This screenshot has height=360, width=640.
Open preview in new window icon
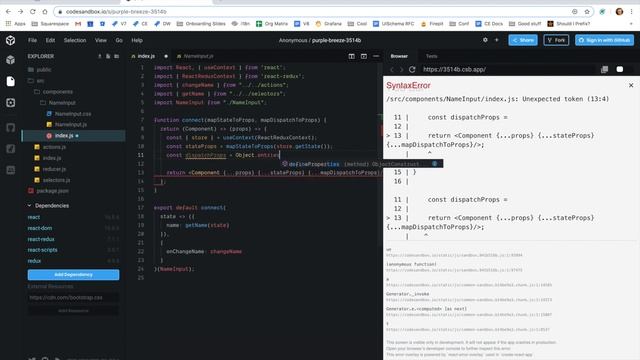604,69
